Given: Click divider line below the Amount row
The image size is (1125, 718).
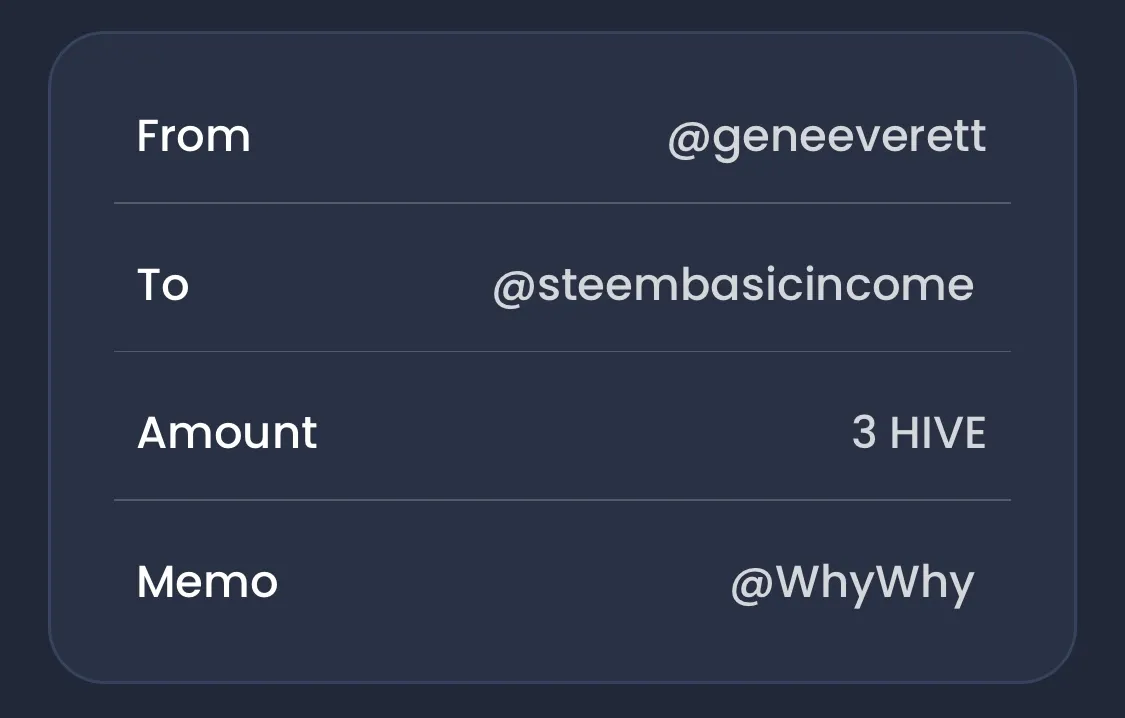Looking at the screenshot, I should [x=562, y=500].
